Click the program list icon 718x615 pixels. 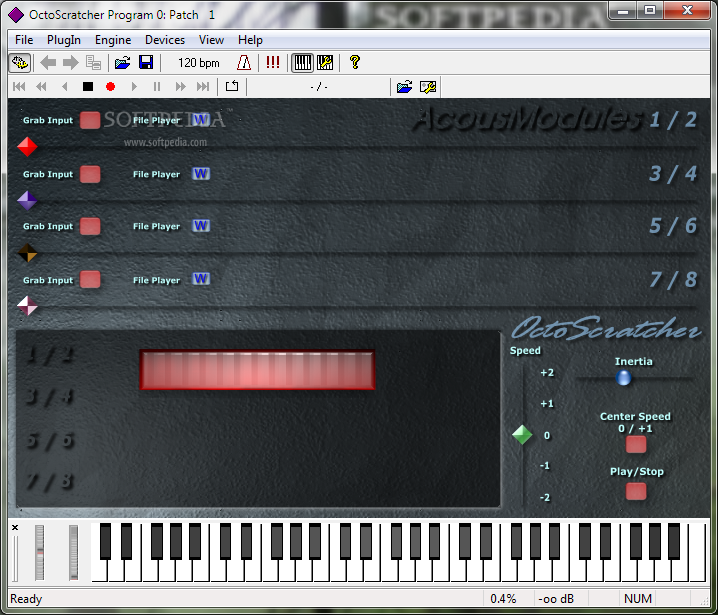tap(93, 63)
